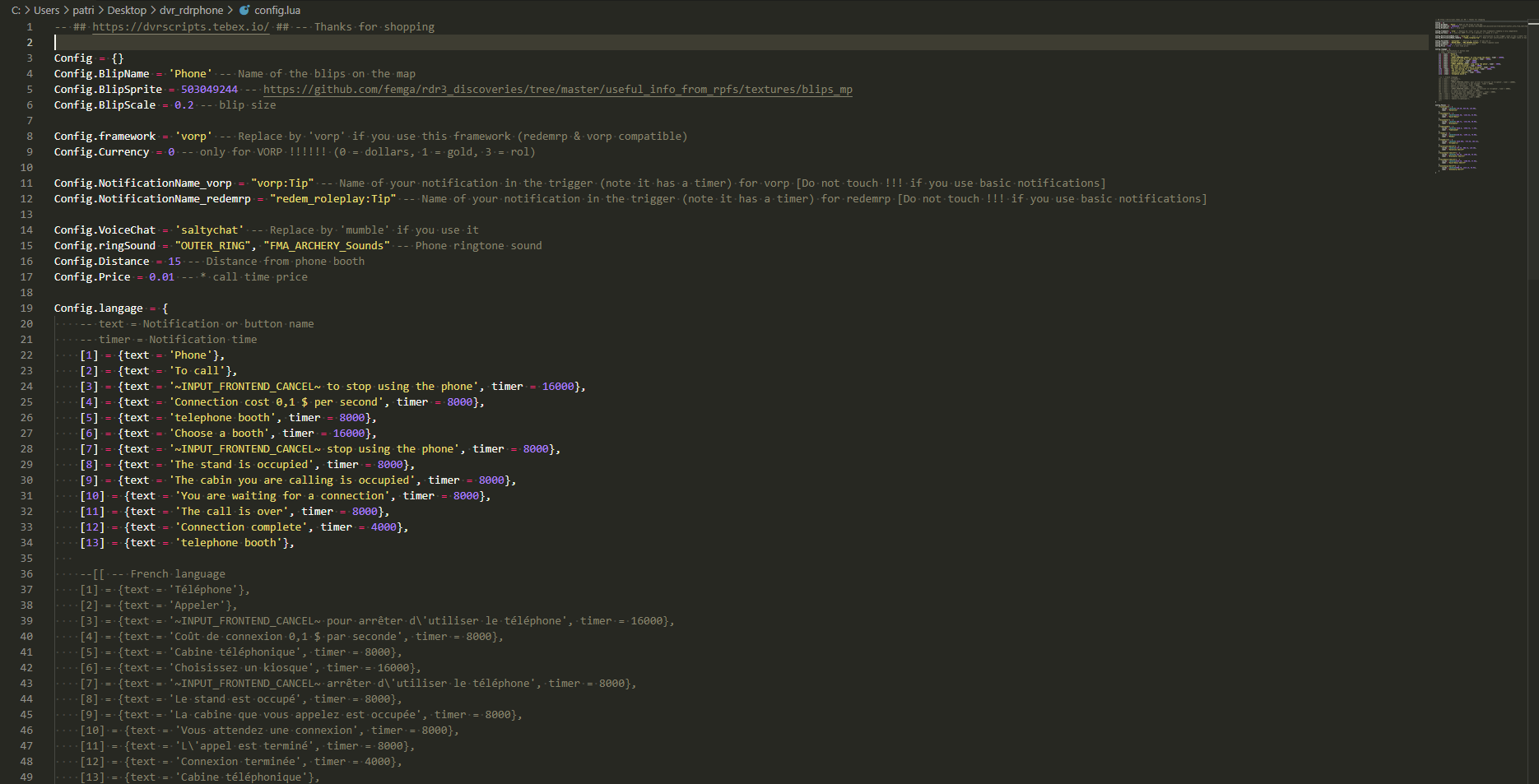1539x784 pixels.
Task: Open the dvrscripts.tebex.io link
Action: [180, 27]
